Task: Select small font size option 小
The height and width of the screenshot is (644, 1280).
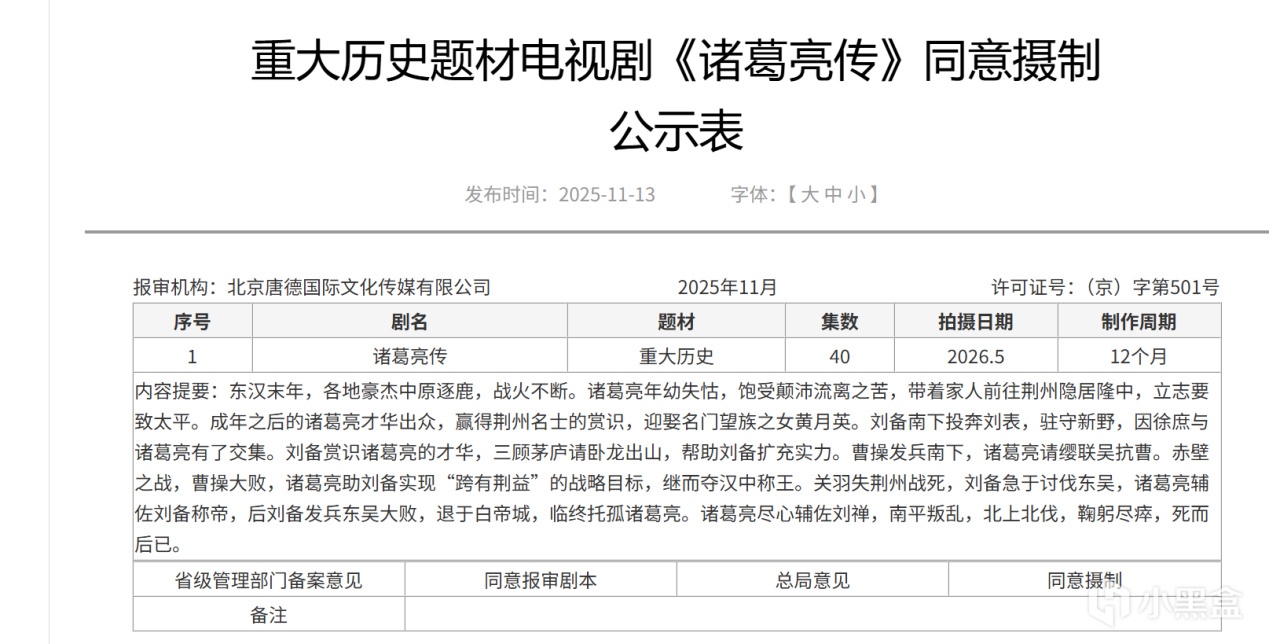Action: [857, 194]
